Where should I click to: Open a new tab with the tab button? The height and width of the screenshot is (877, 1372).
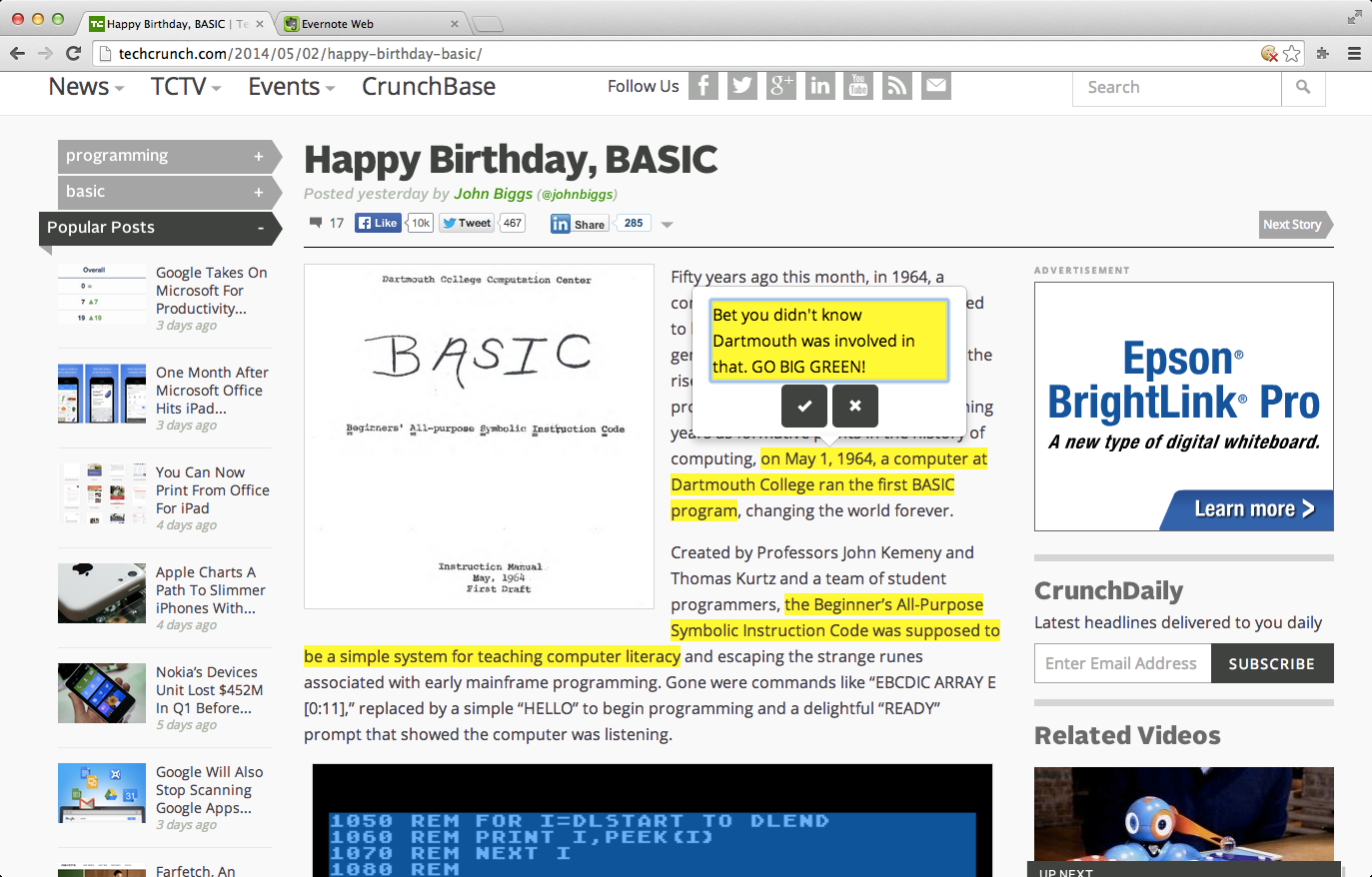point(488,24)
